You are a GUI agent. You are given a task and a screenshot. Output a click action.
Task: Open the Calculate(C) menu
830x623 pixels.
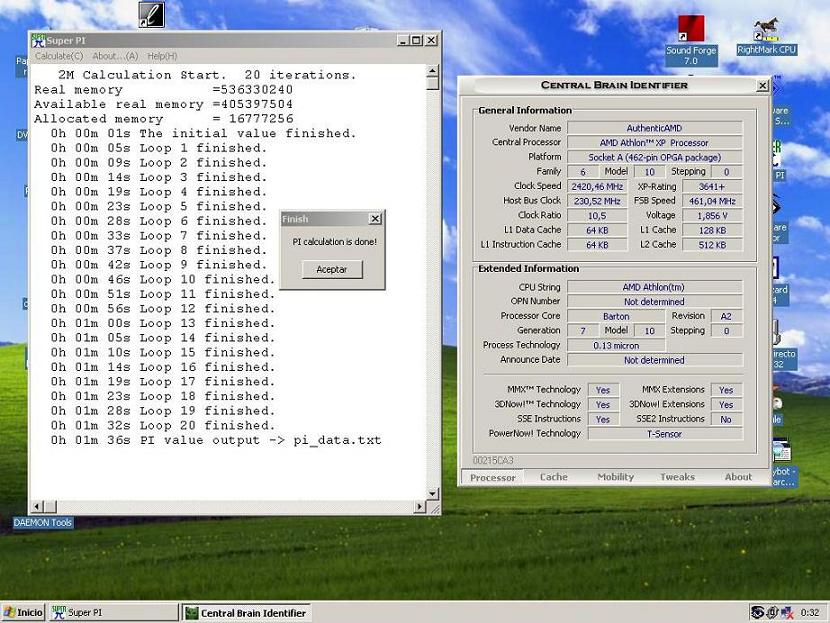(x=60, y=56)
